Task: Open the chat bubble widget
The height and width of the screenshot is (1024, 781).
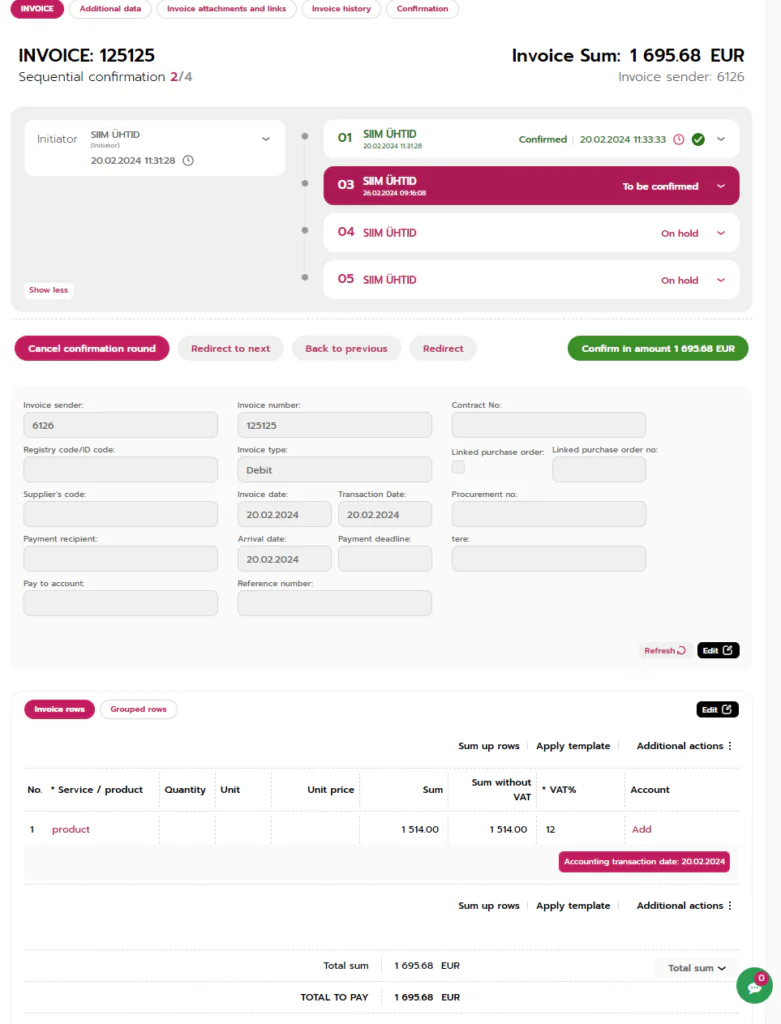Action: tap(753, 985)
